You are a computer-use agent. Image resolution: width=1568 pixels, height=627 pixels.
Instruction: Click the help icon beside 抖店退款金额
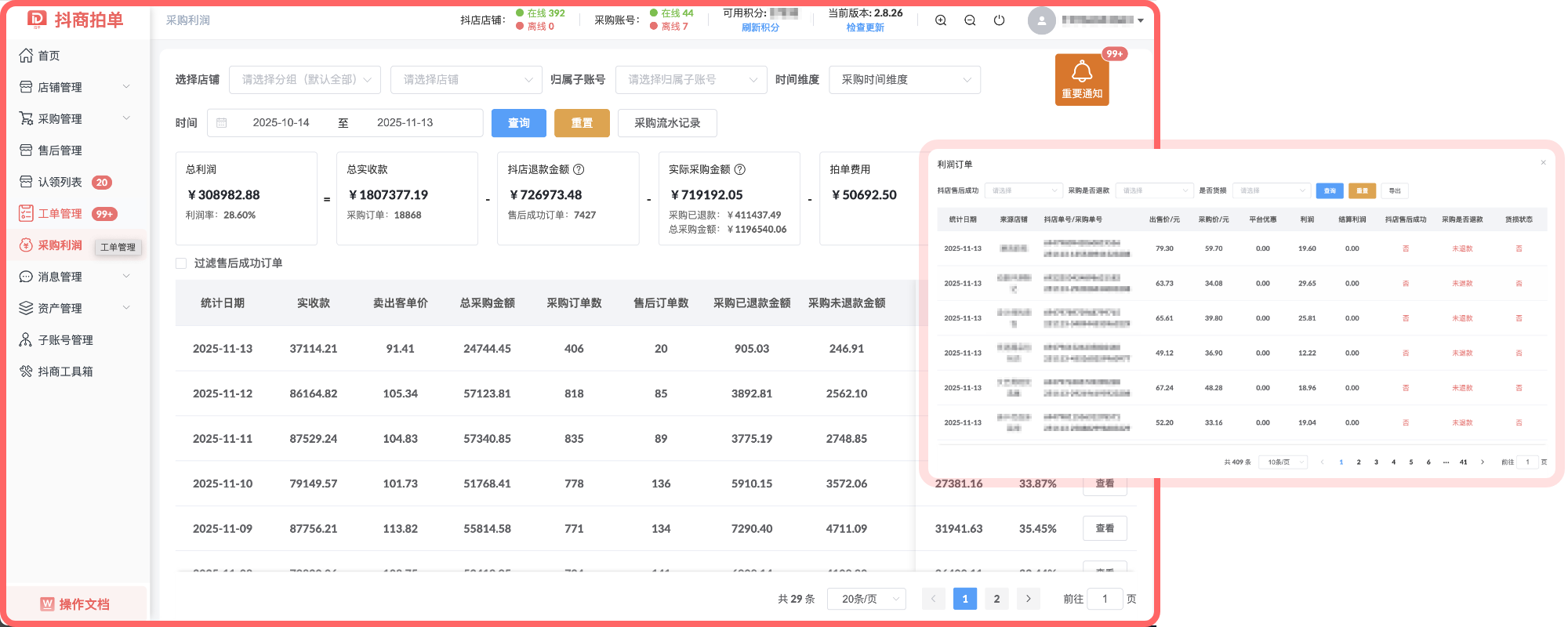(579, 169)
